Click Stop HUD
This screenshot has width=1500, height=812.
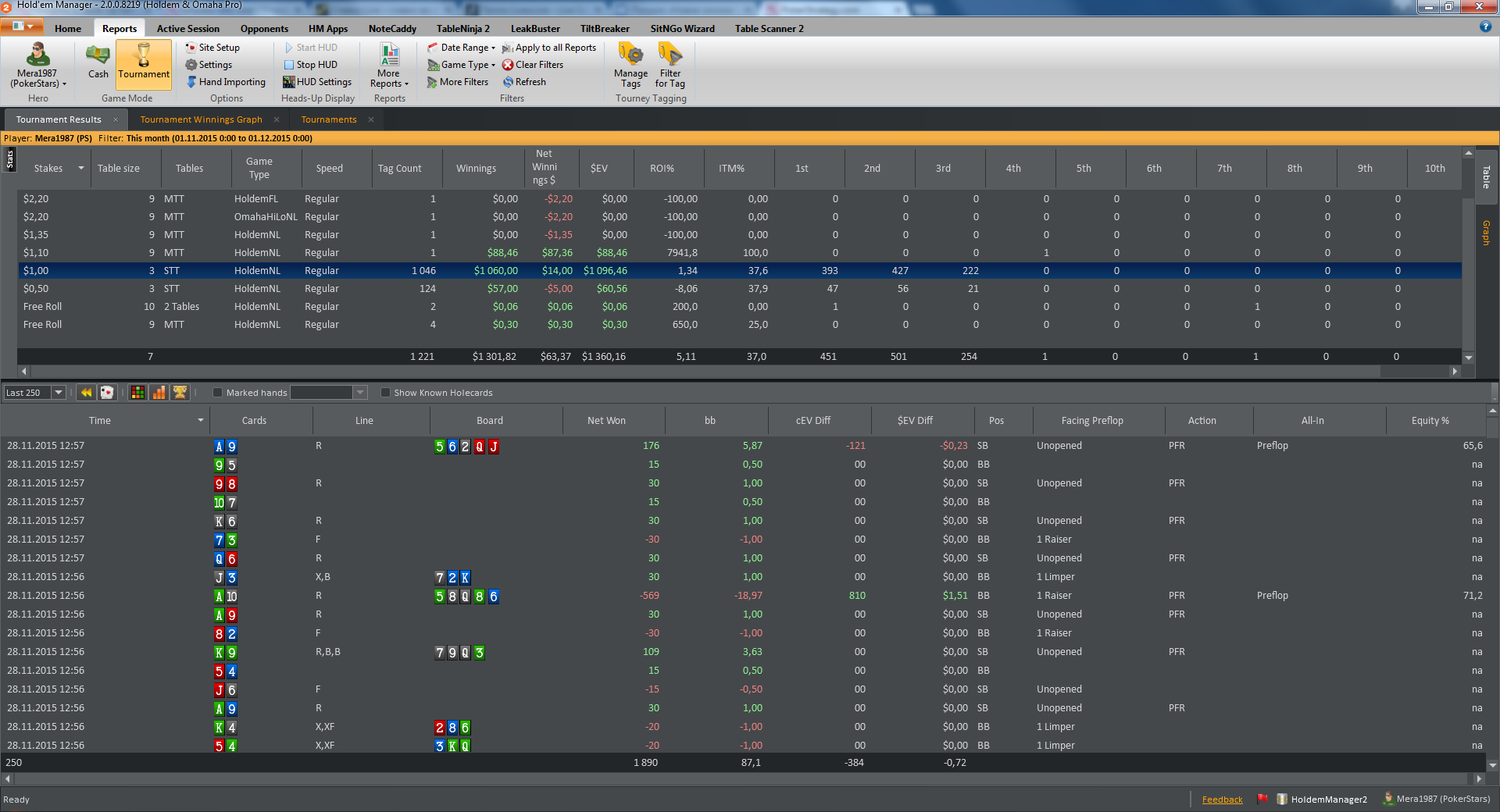coord(310,65)
